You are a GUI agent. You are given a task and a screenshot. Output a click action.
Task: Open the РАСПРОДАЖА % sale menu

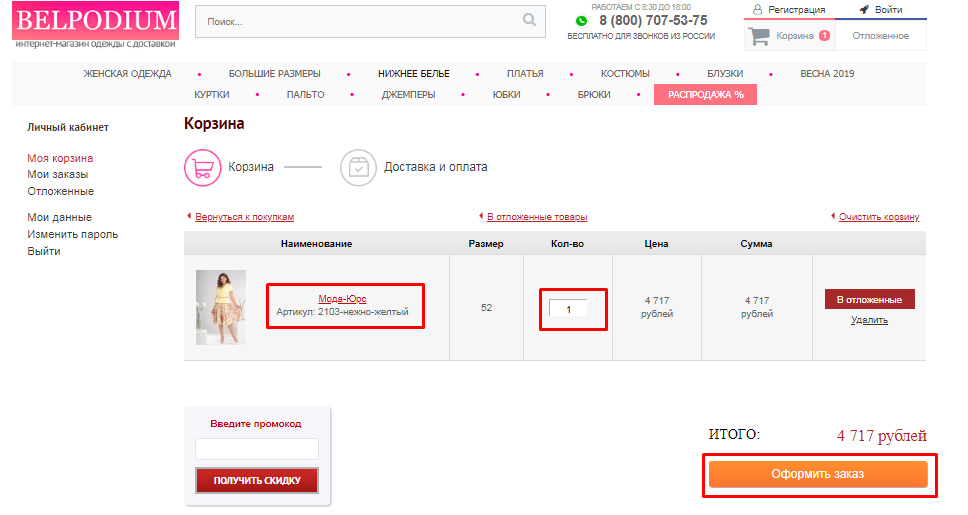tap(705, 95)
